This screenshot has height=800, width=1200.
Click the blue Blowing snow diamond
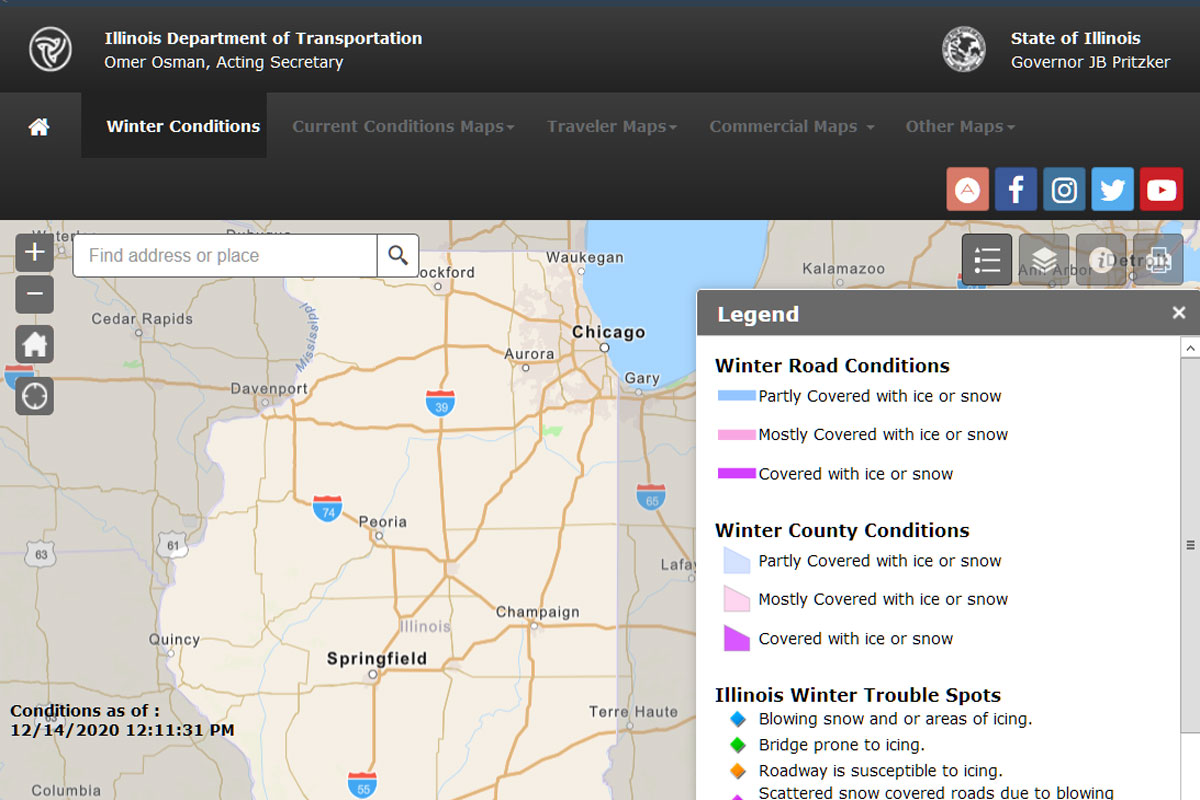(x=738, y=719)
